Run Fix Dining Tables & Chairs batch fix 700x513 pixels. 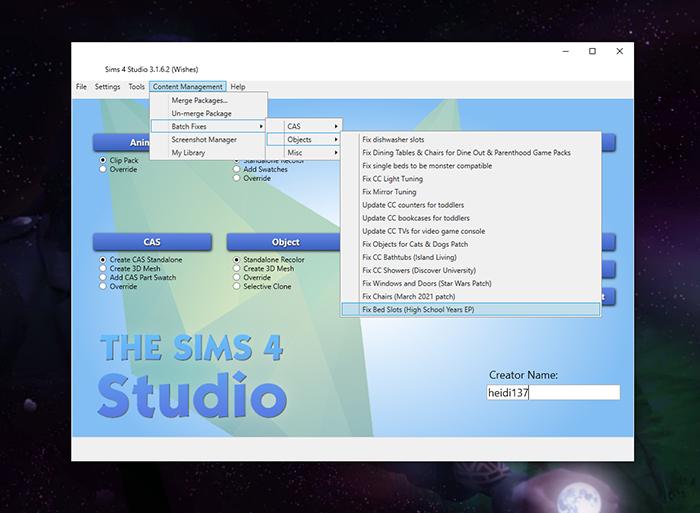(471, 152)
